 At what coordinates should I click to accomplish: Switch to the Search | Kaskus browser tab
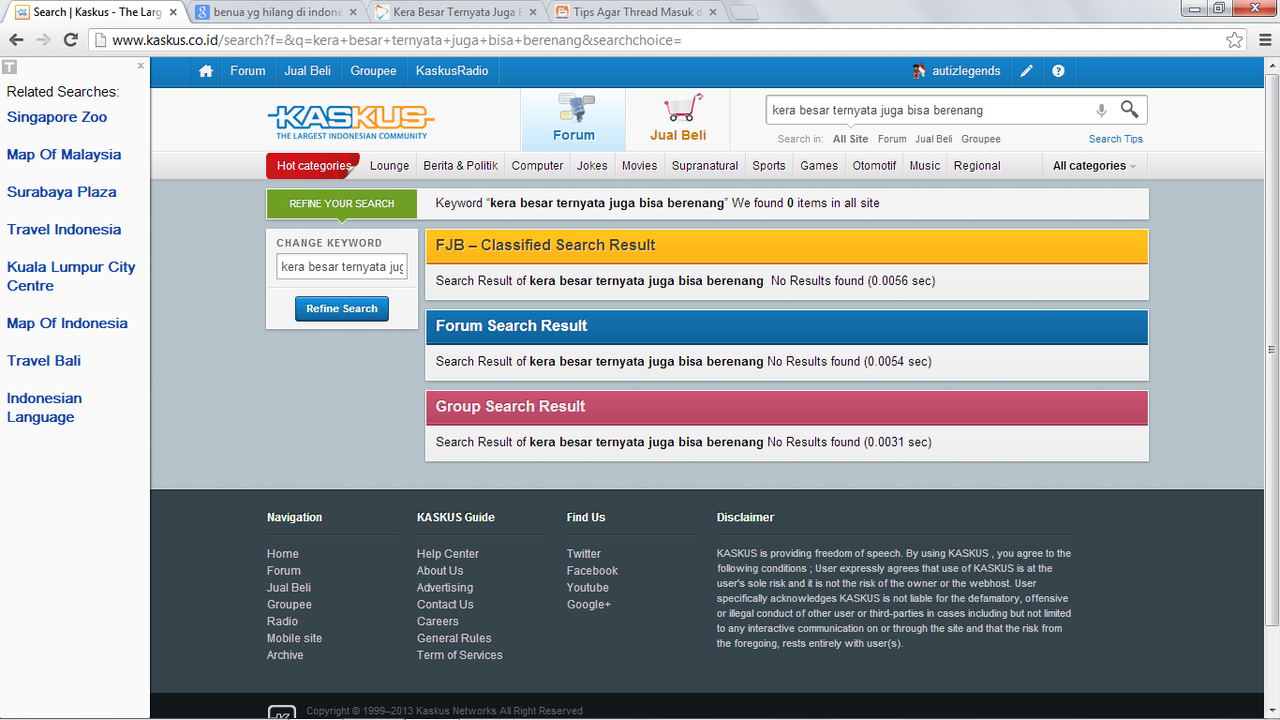97,12
